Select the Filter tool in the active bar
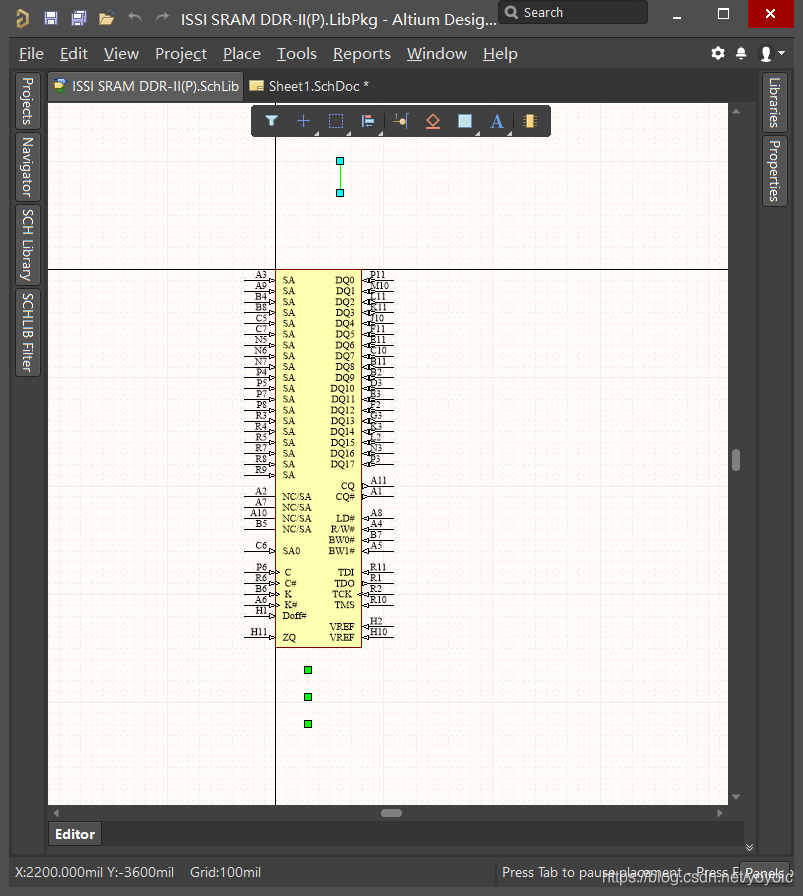This screenshot has width=803, height=896. [271, 121]
